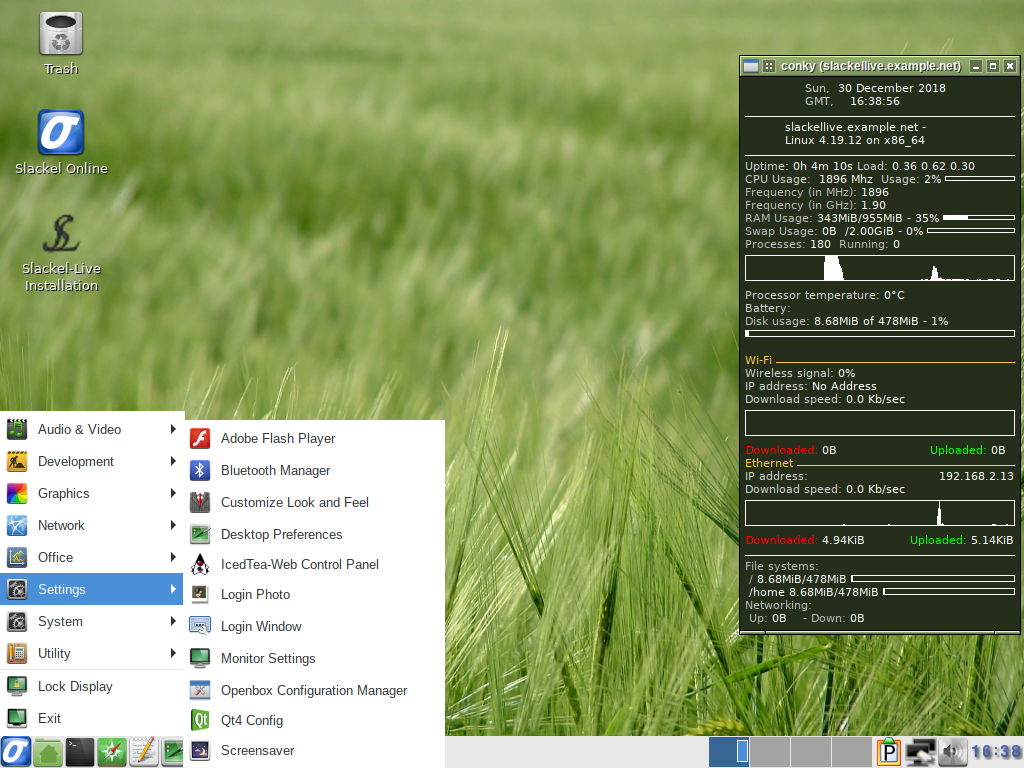Launch Adobe Flash Player settings entry
This screenshot has height=768, width=1024.
315,438
